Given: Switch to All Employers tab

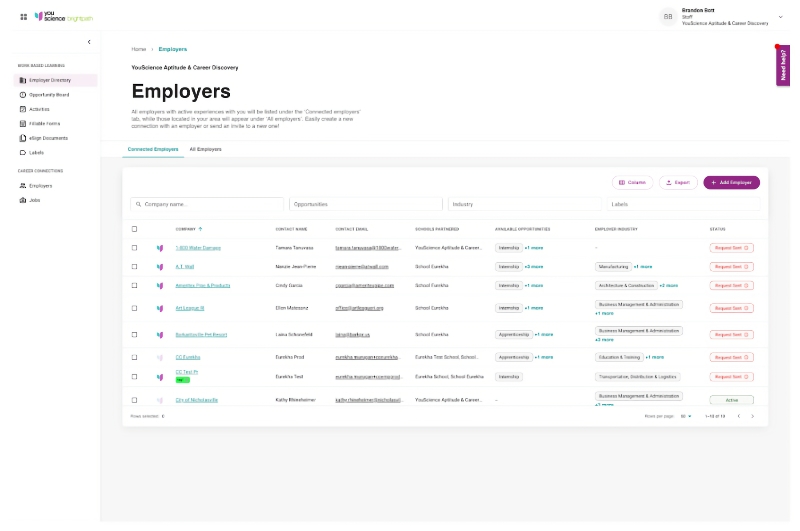Looking at the screenshot, I should pos(206,149).
